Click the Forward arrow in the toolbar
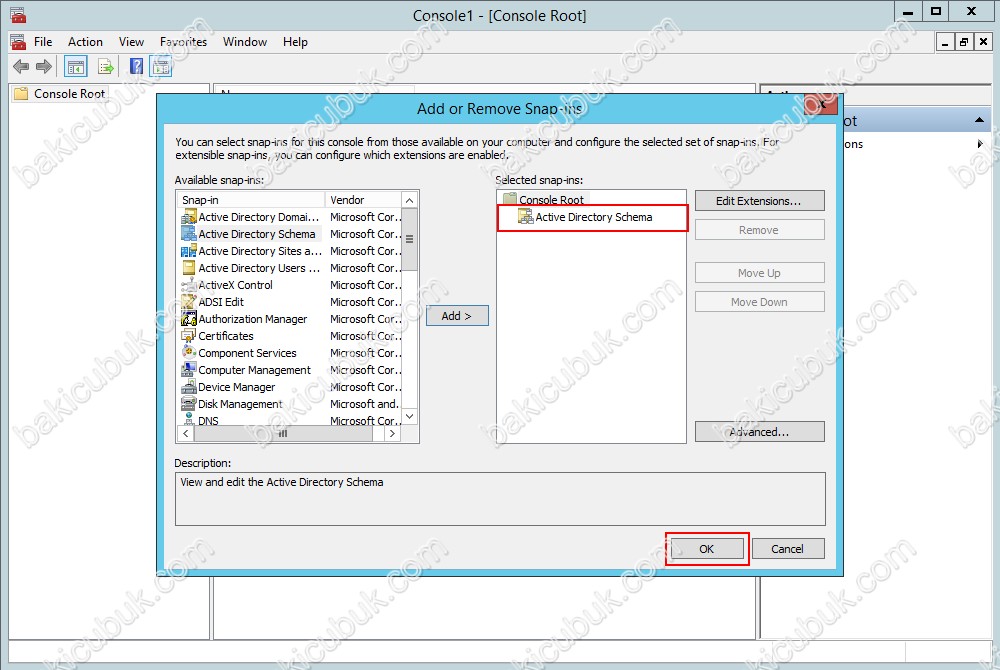Image resolution: width=1000 pixels, height=670 pixels. point(44,66)
